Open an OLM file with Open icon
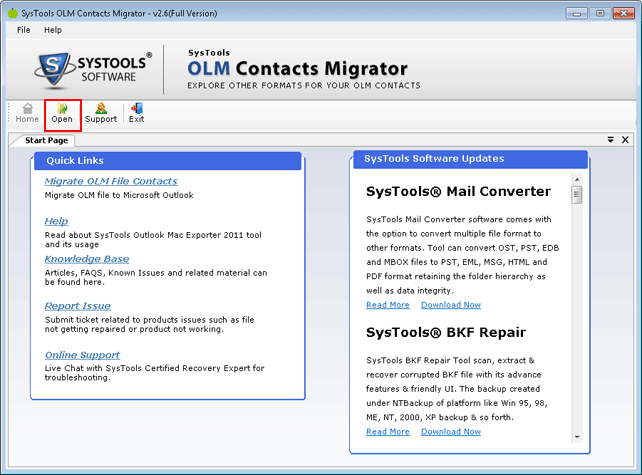Screen dimensions: 642x475 pyautogui.click(x=62, y=113)
